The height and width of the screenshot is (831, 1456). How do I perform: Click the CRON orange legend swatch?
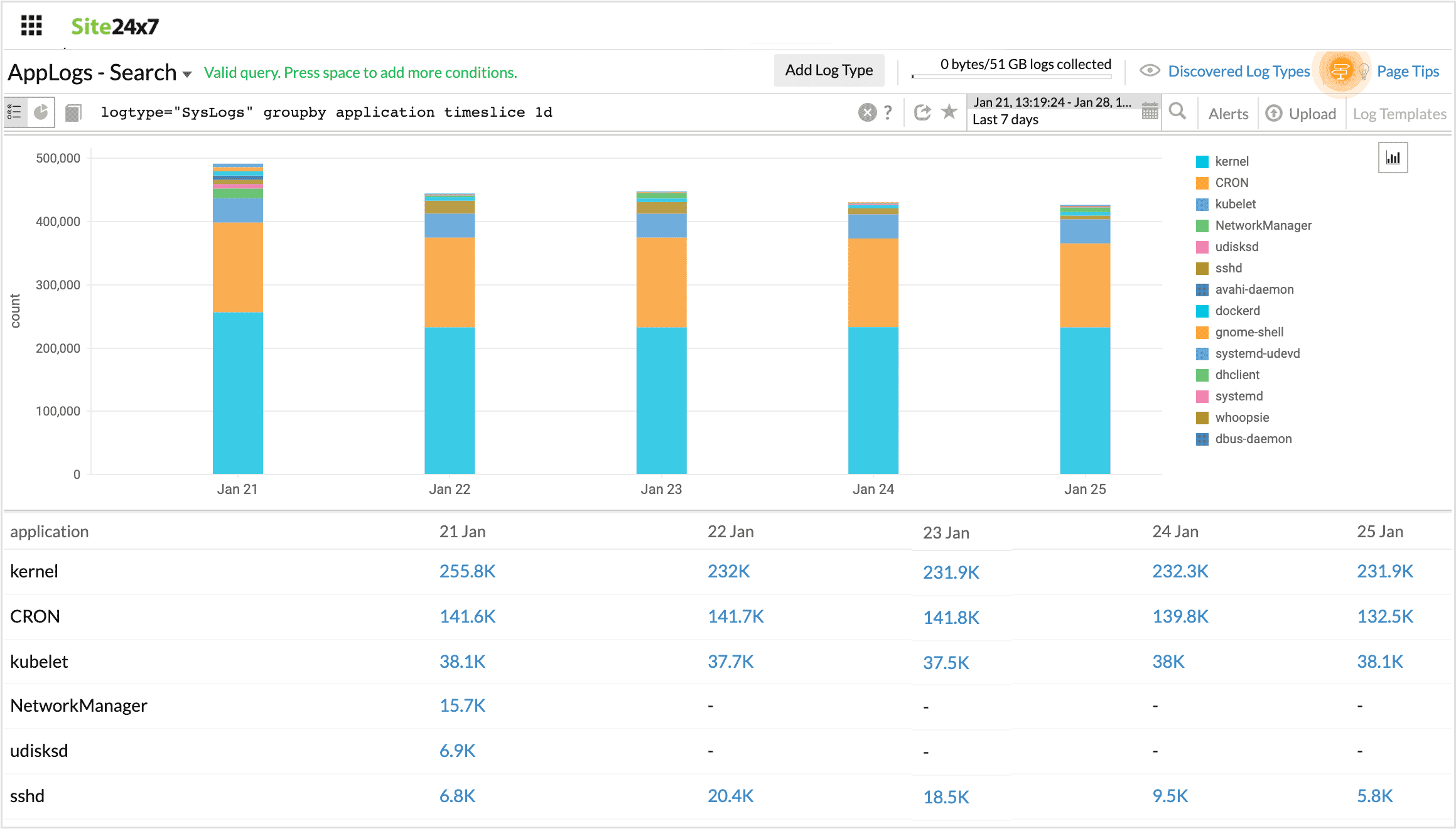[x=1202, y=183]
